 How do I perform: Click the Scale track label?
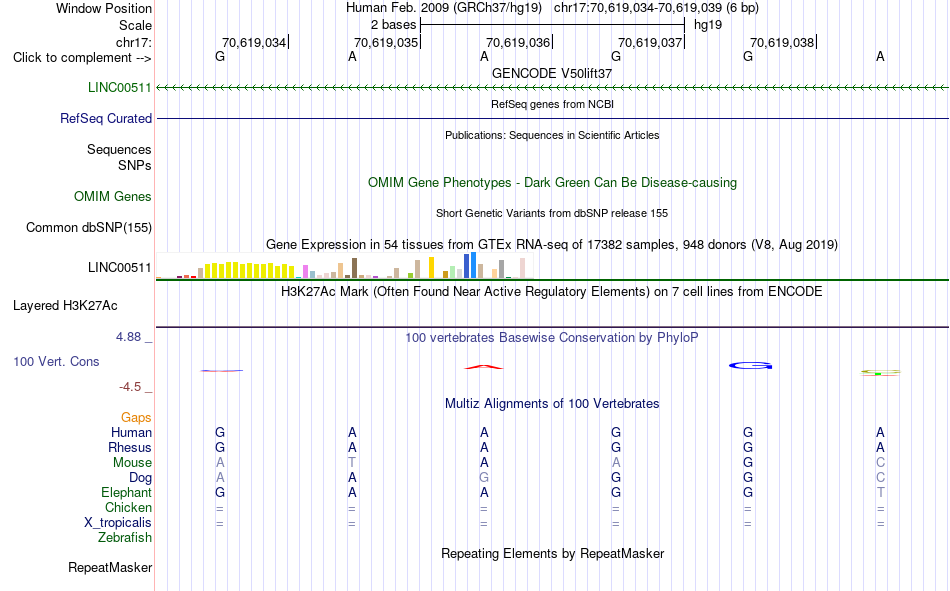click(x=135, y=25)
